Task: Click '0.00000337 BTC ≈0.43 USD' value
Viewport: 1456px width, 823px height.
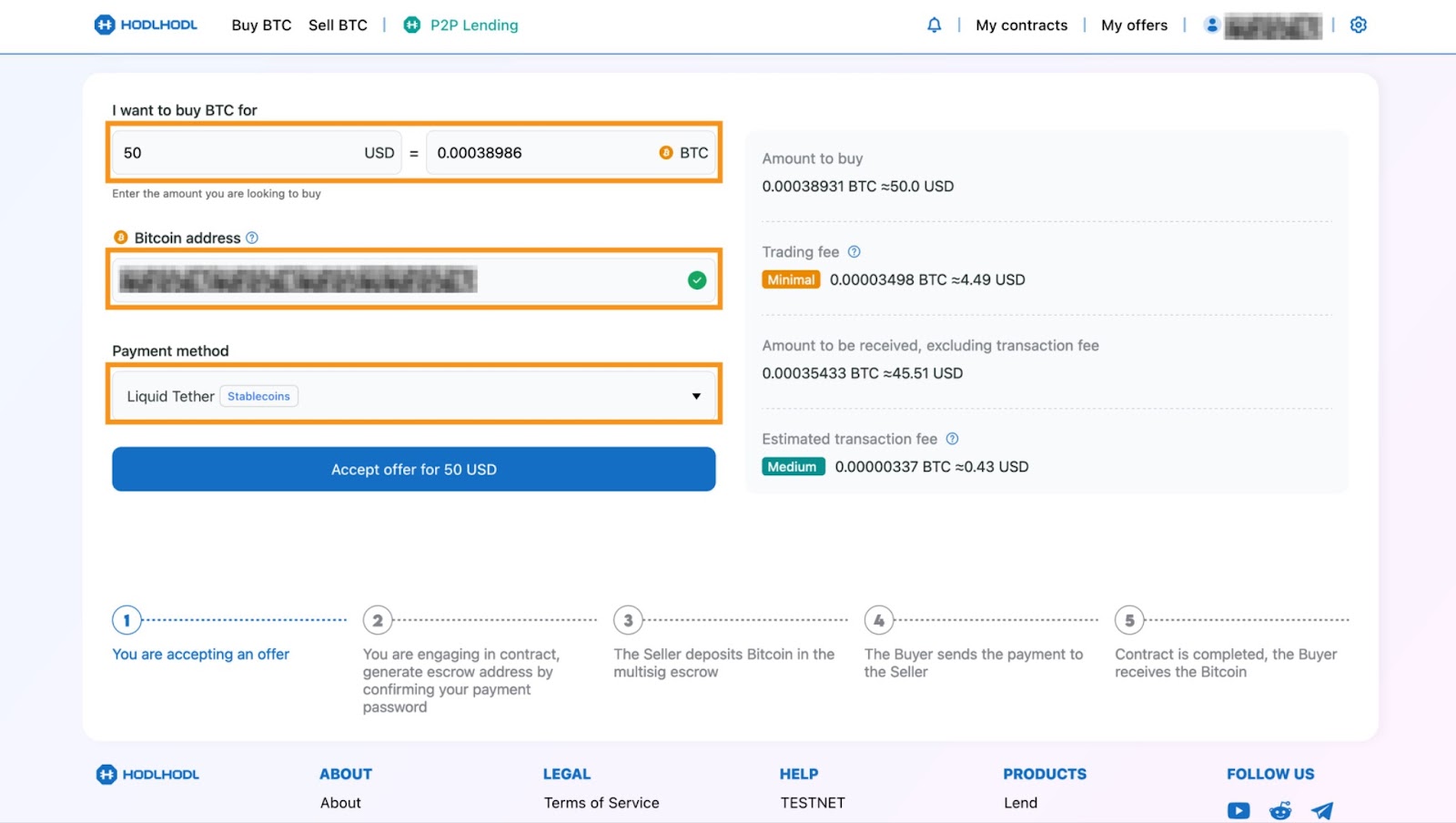Action: point(932,467)
